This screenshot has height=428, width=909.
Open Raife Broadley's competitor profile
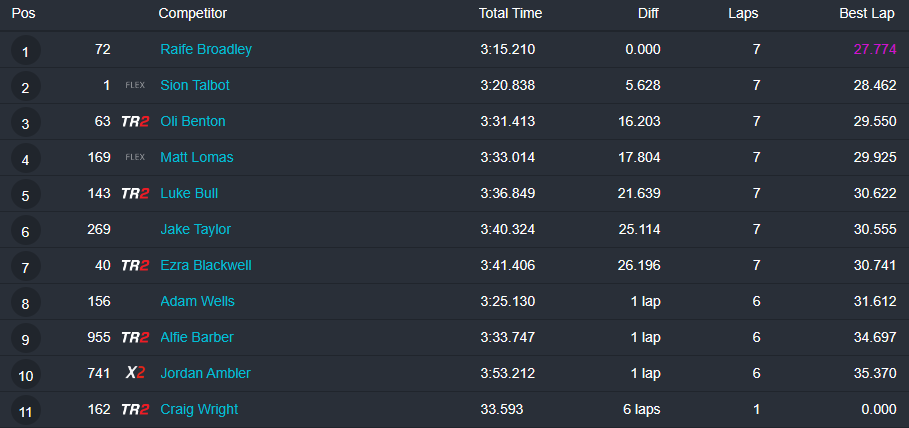[206, 49]
